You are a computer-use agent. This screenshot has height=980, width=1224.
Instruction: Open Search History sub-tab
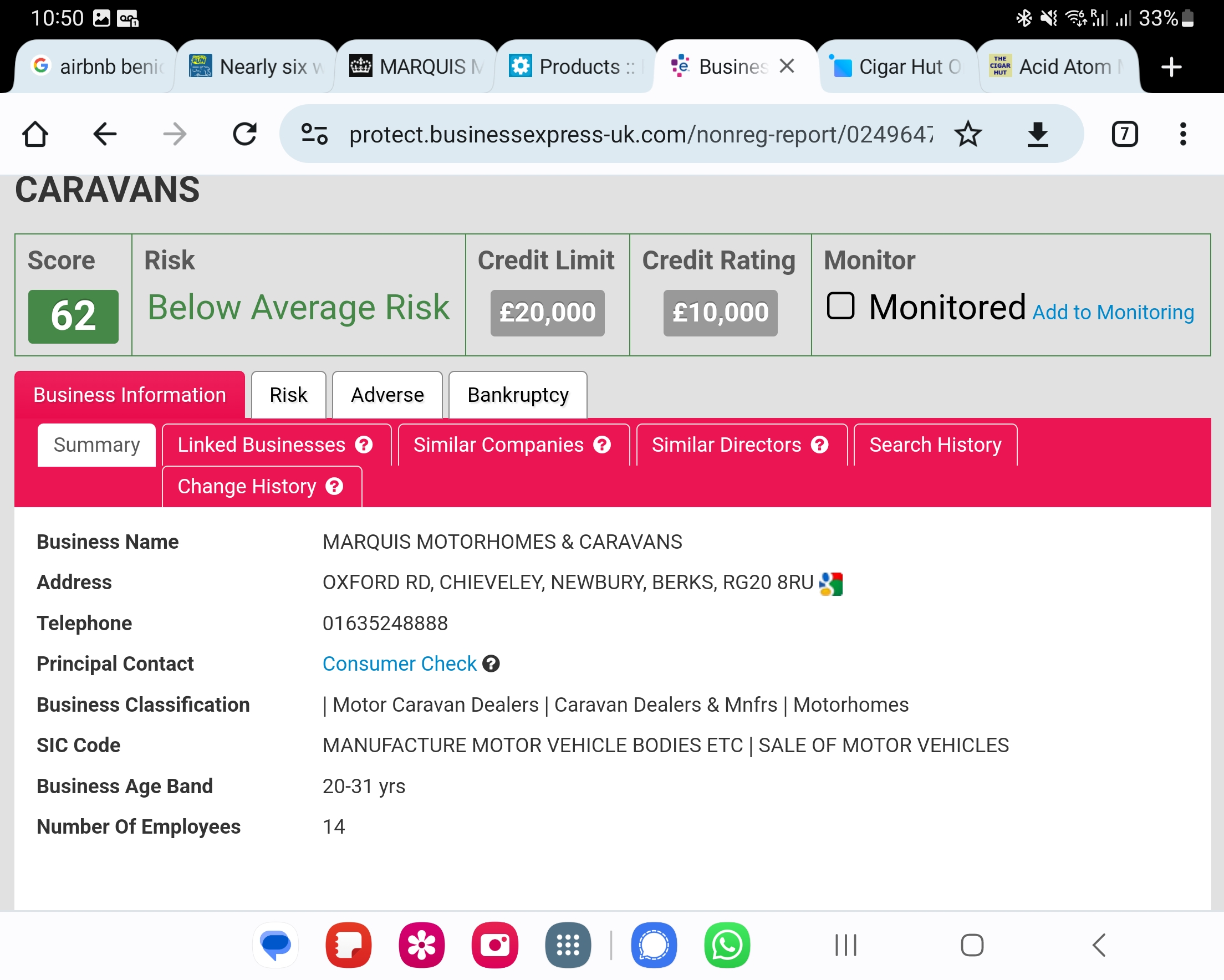pos(935,445)
